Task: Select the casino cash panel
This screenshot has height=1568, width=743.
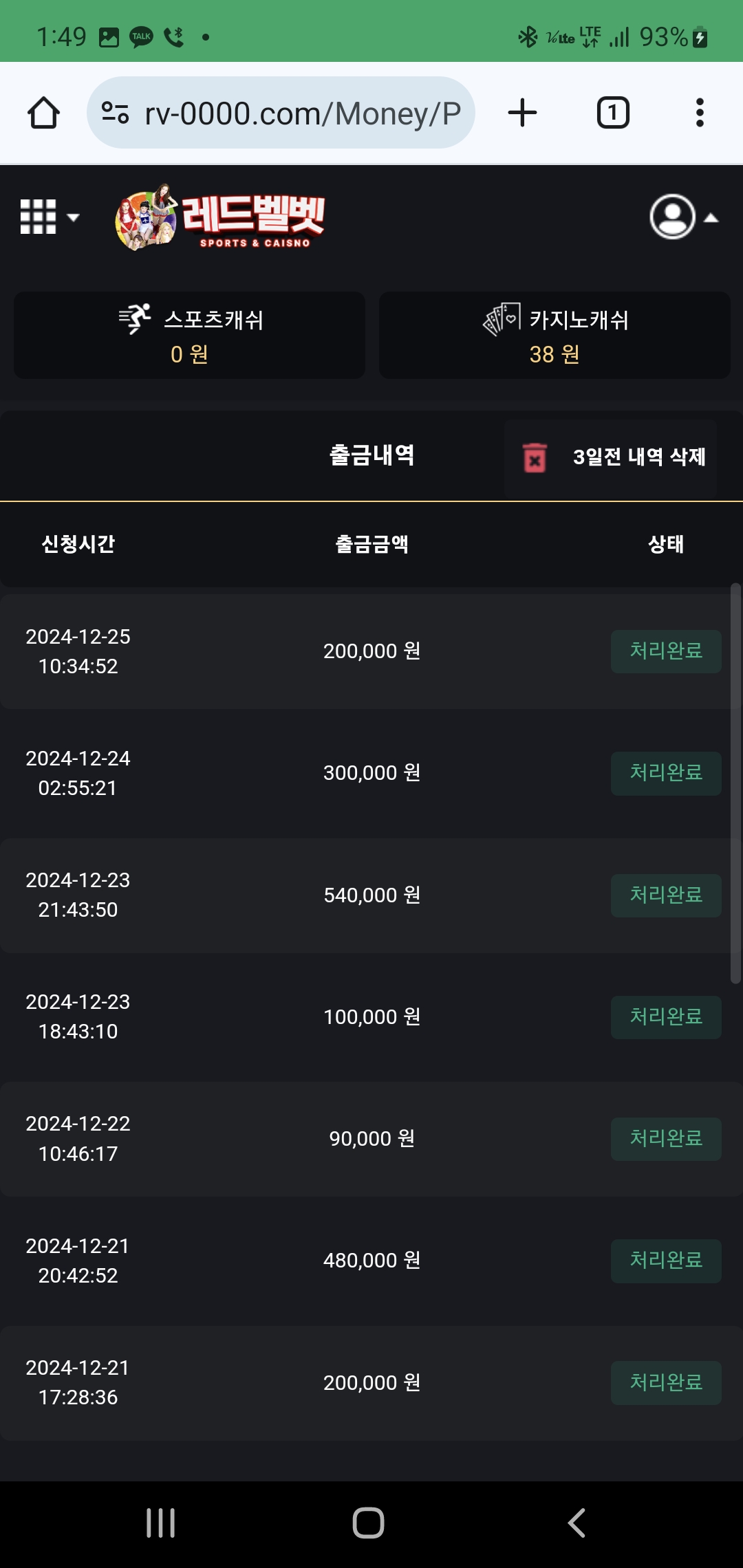Action: pyautogui.click(x=554, y=336)
